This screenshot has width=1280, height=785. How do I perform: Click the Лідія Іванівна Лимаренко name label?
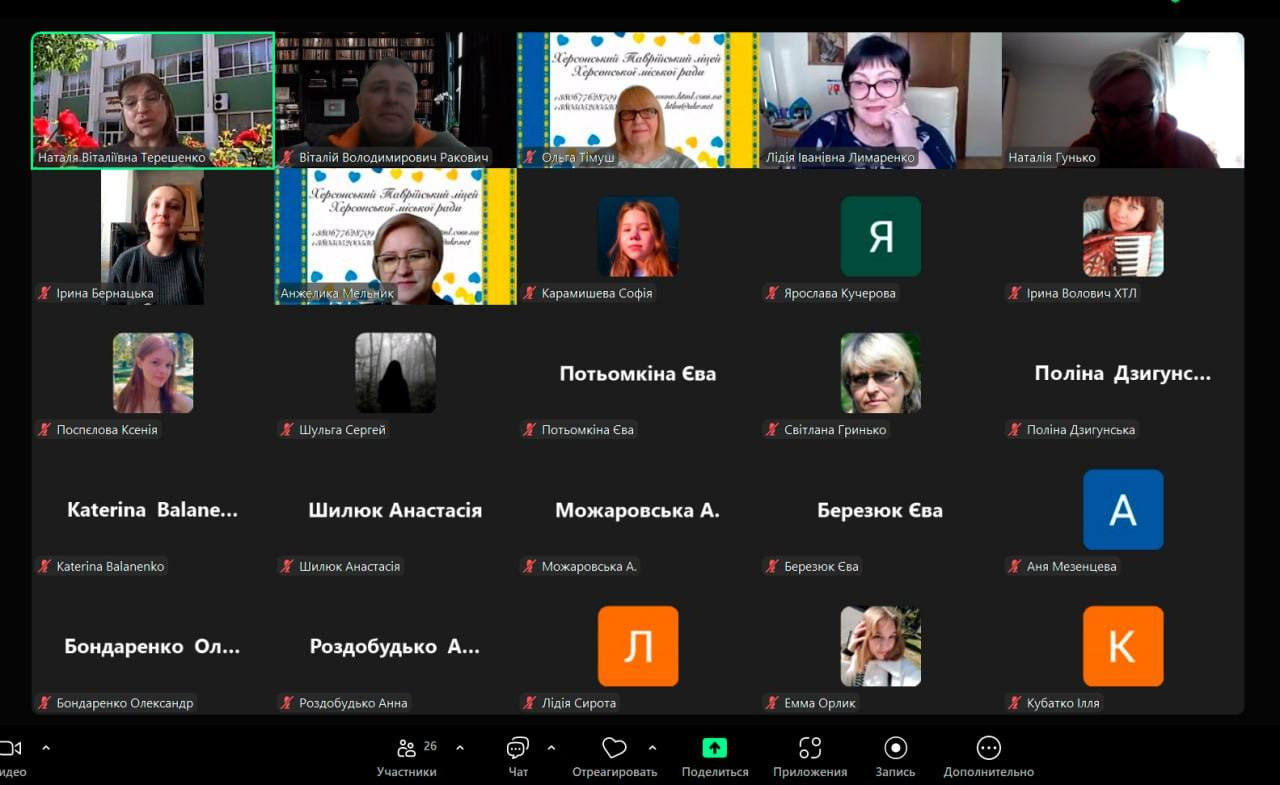click(x=840, y=157)
